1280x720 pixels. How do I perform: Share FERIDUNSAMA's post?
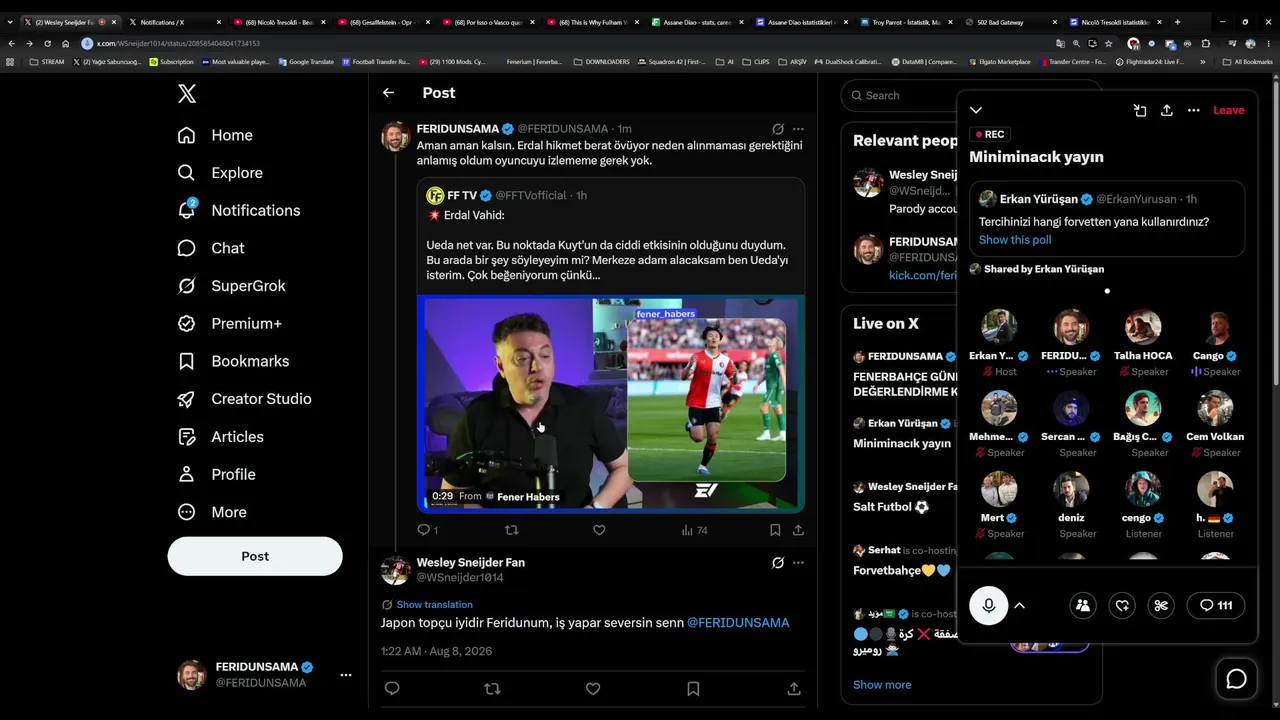(798, 530)
